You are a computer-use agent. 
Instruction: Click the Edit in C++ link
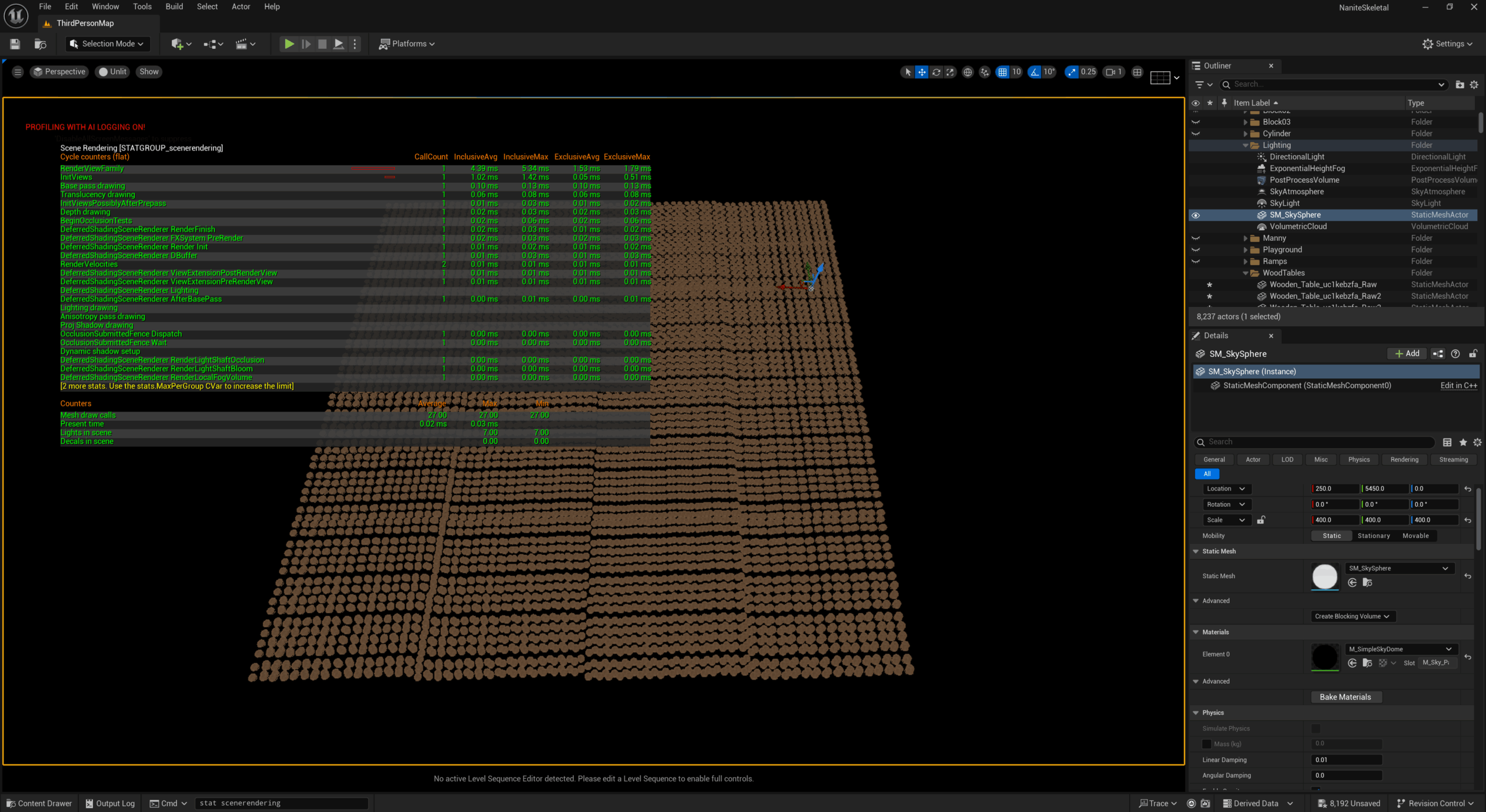(x=1458, y=385)
